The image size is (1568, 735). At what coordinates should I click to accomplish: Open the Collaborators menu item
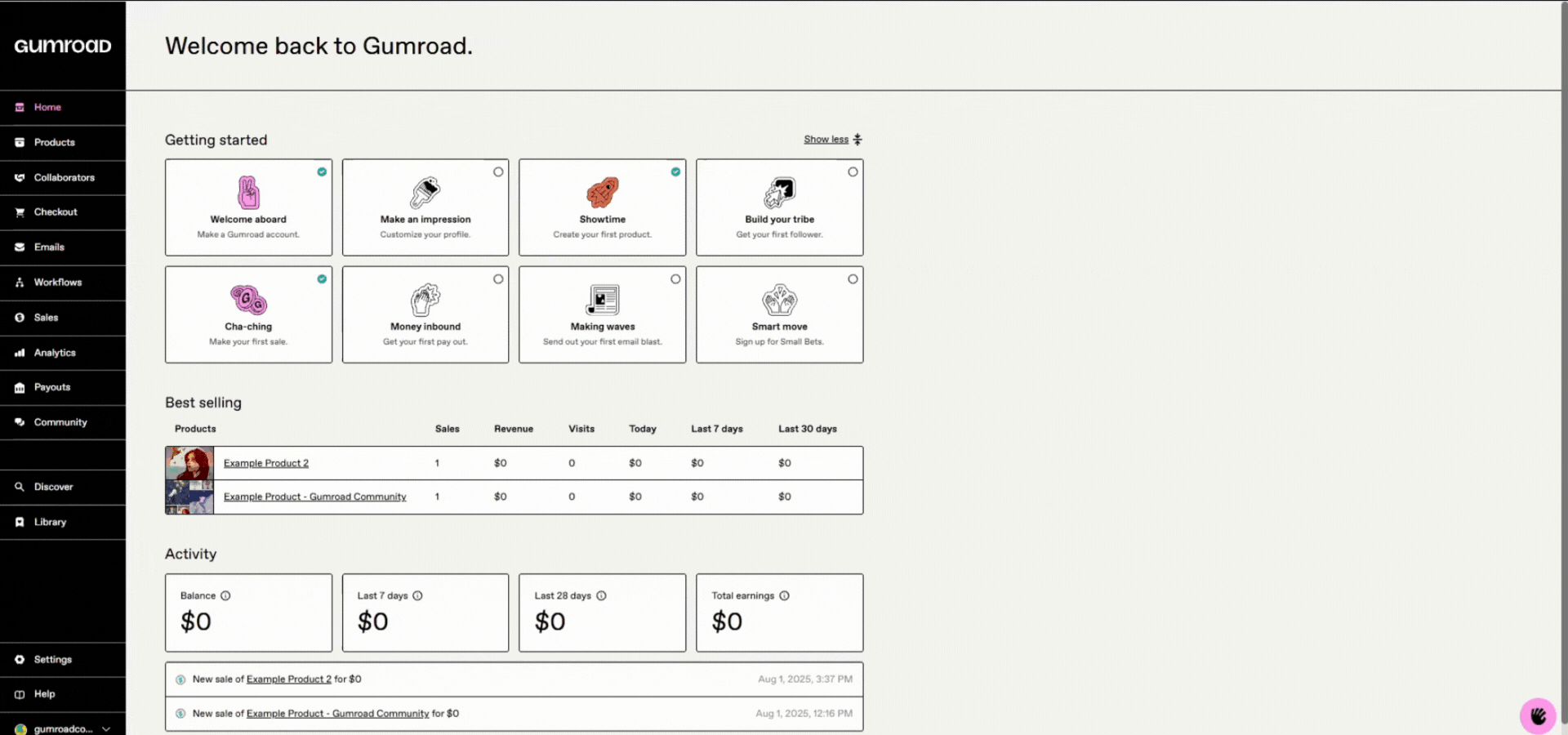63,177
